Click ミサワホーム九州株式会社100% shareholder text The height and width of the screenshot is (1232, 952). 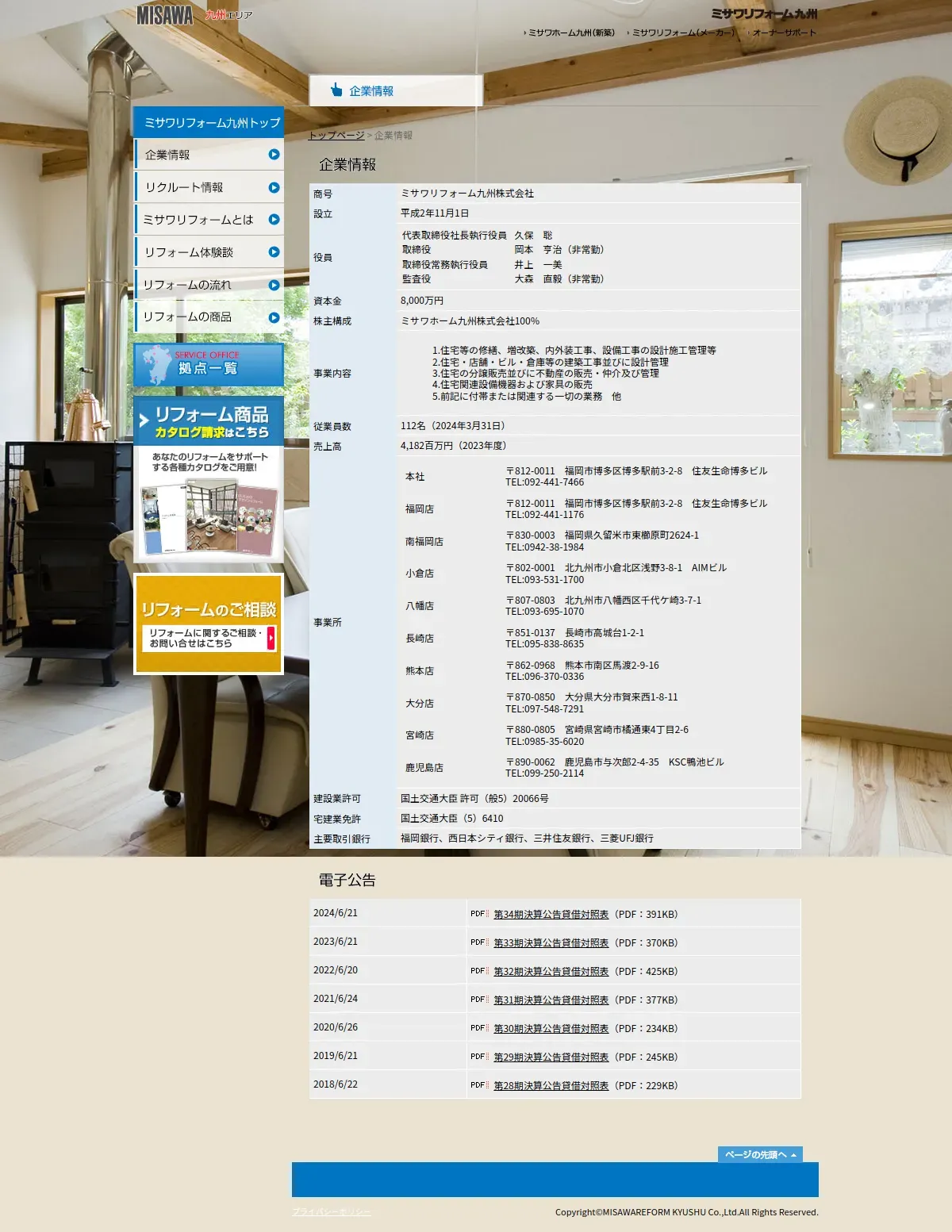pos(470,321)
